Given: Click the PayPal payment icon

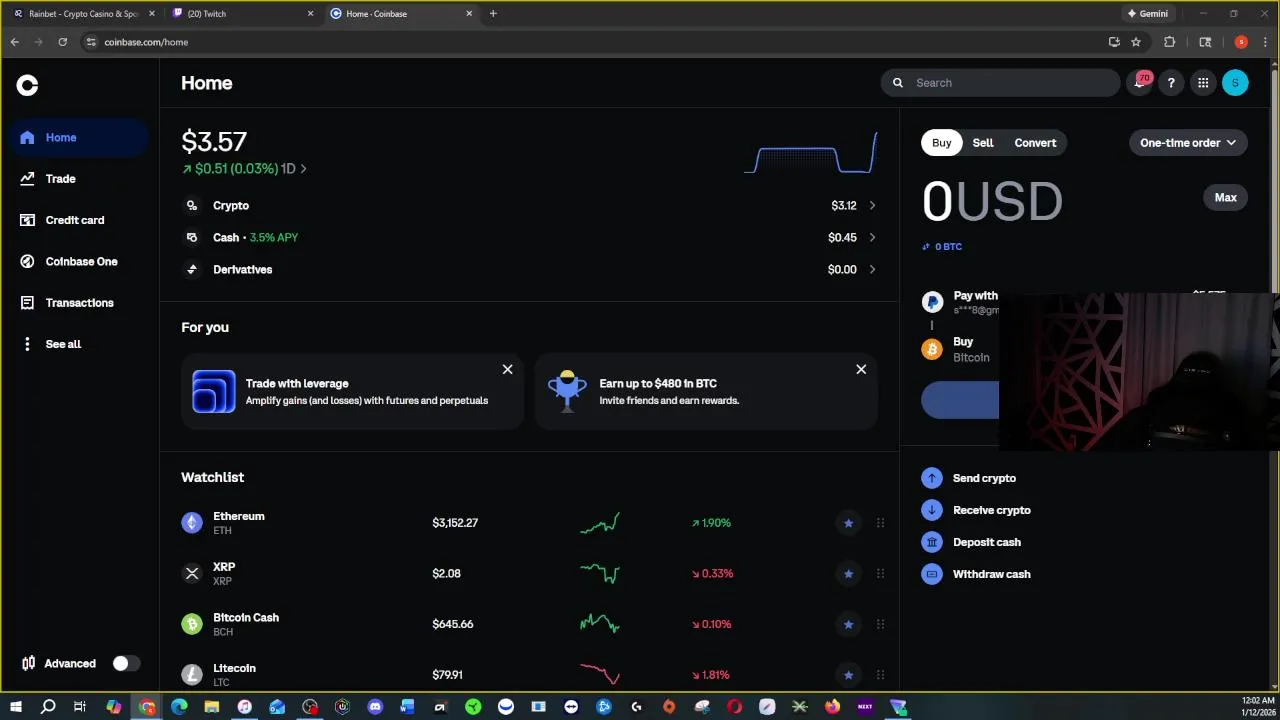Looking at the screenshot, I should tap(932, 302).
